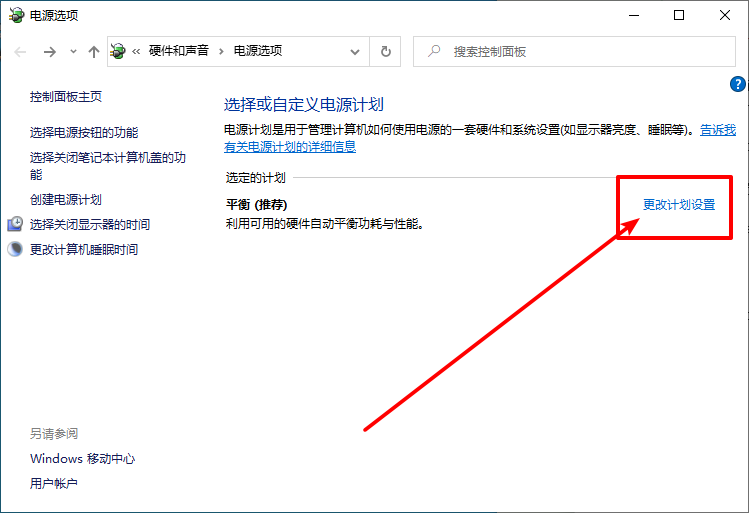749x513 pixels.
Task: Click the magnifier icon in search box
Action: pos(433,51)
